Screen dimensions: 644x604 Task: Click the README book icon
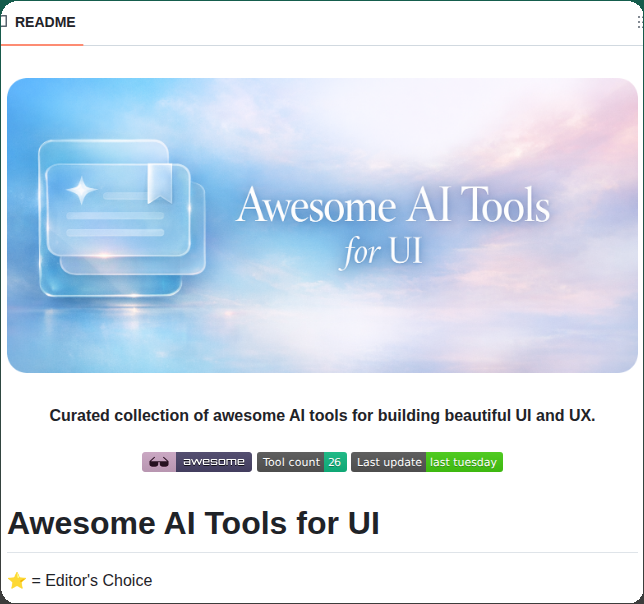coord(4,21)
